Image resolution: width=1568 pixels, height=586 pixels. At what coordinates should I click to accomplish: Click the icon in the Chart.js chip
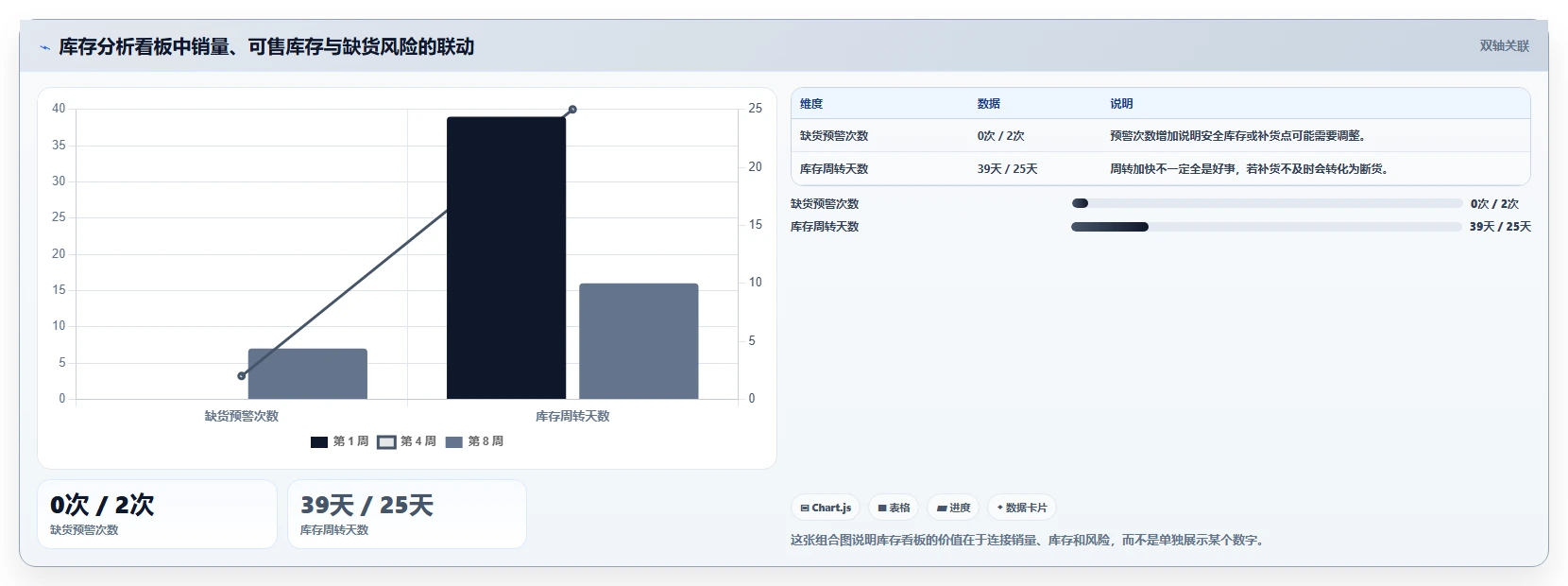pyautogui.click(x=805, y=508)
